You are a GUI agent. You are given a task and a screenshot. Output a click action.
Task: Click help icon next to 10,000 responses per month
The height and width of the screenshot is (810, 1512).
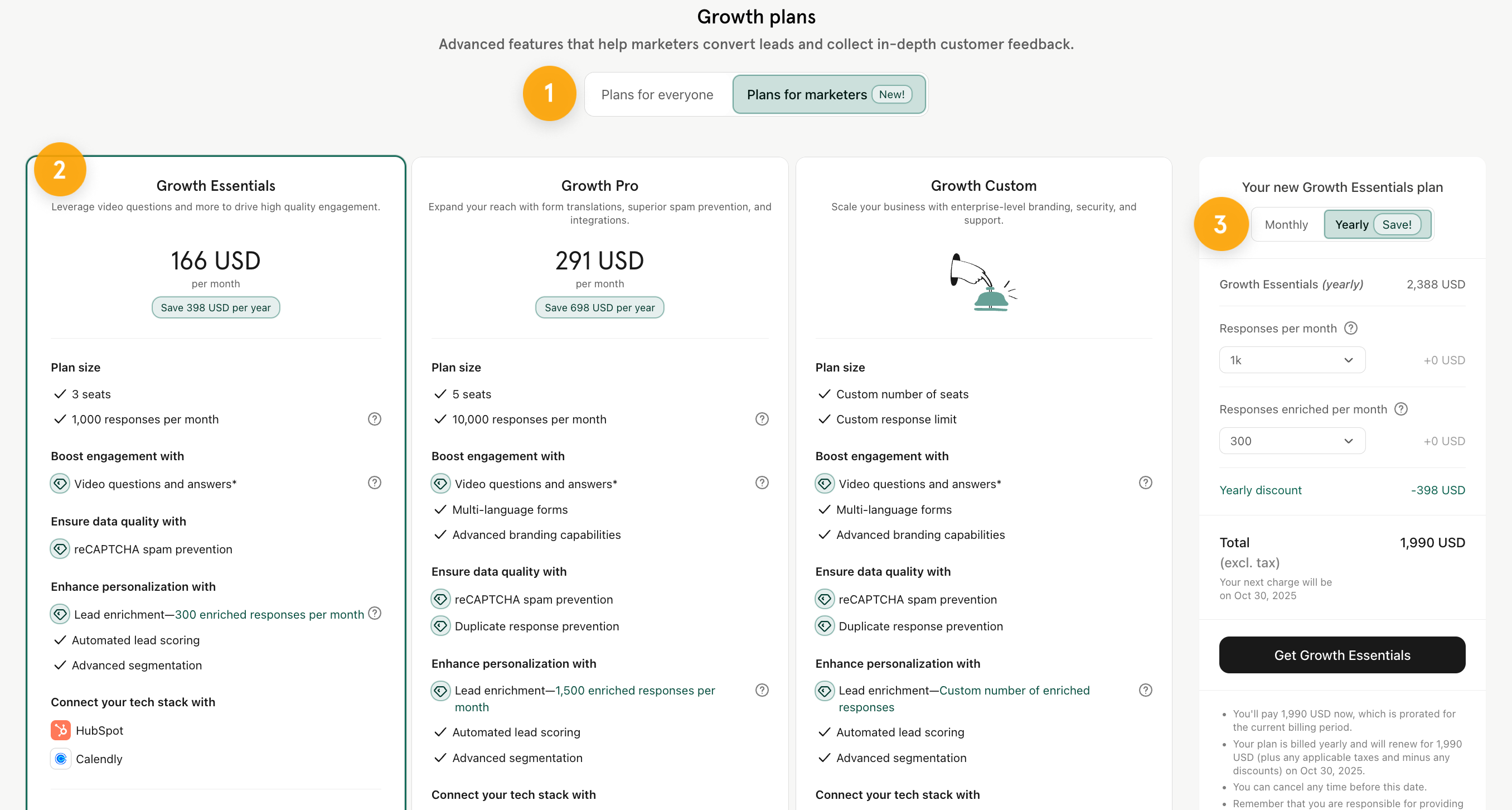(x=762, y=419)
